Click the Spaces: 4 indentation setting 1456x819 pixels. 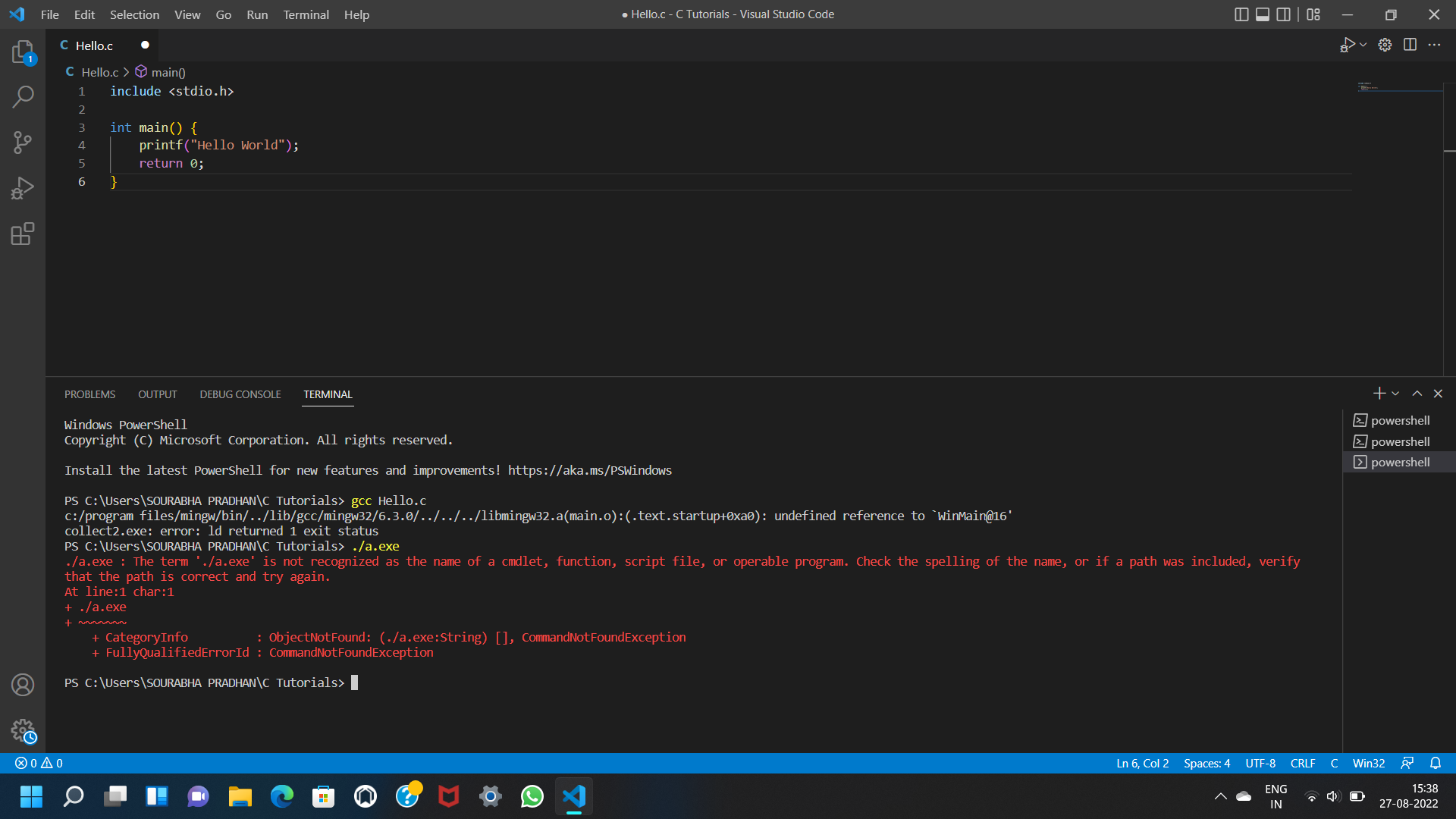click(1207, 763)
